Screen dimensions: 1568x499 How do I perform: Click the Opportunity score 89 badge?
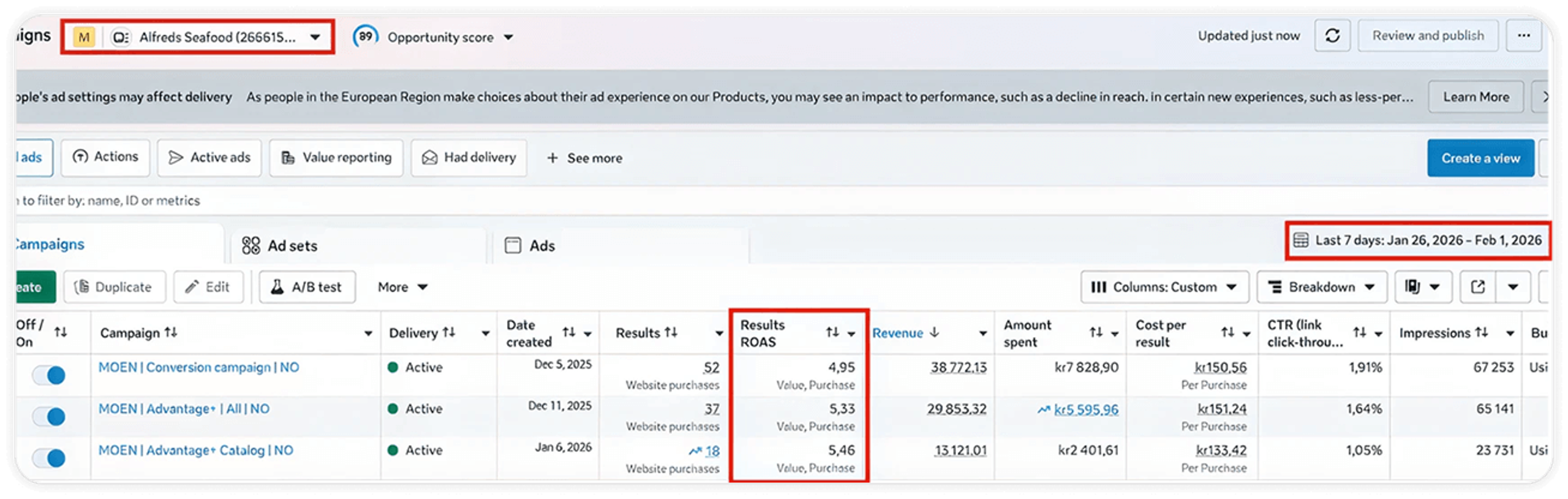click(x=365, y=36)
